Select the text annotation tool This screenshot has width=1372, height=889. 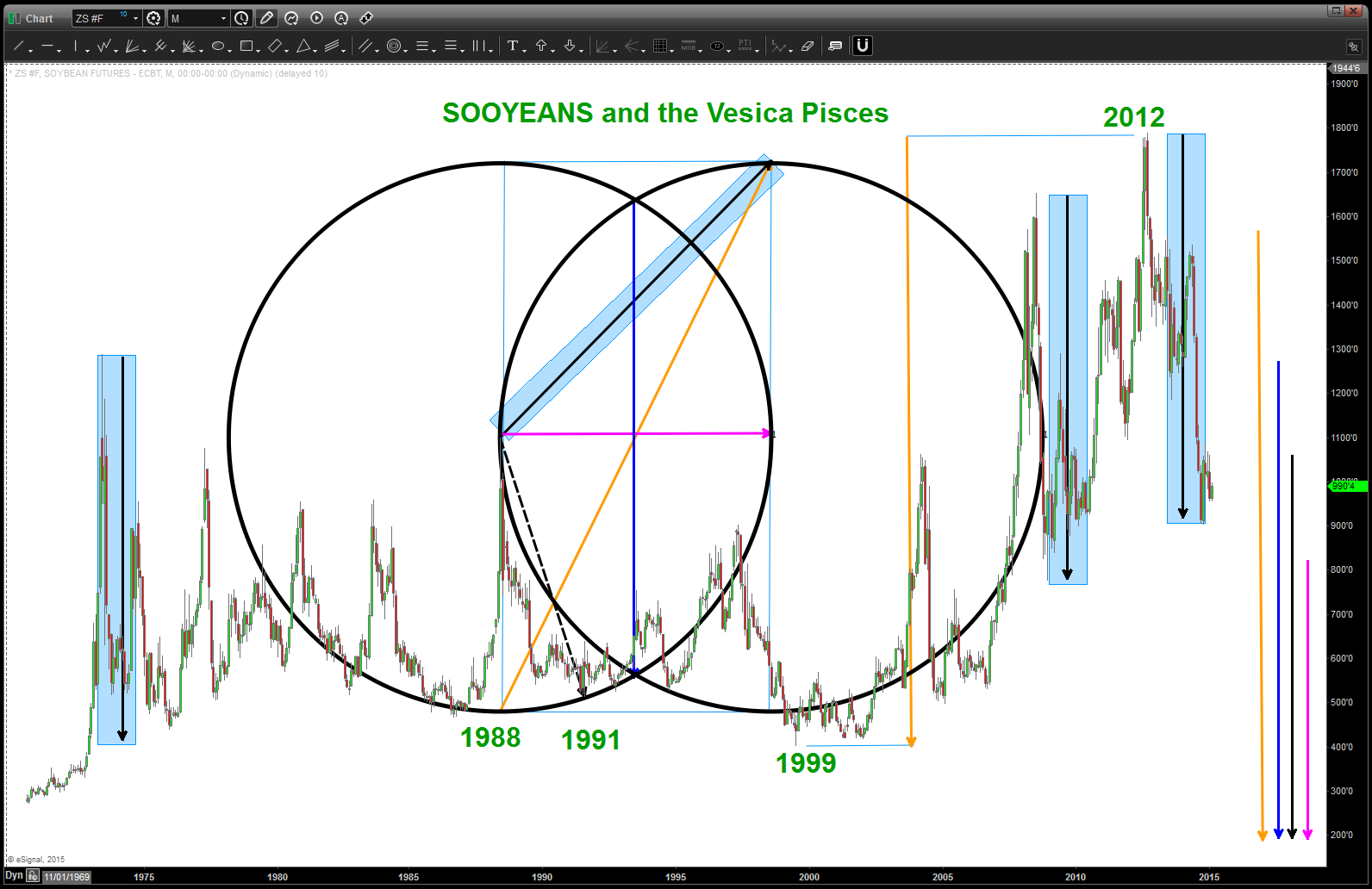(x=513, y=46)
